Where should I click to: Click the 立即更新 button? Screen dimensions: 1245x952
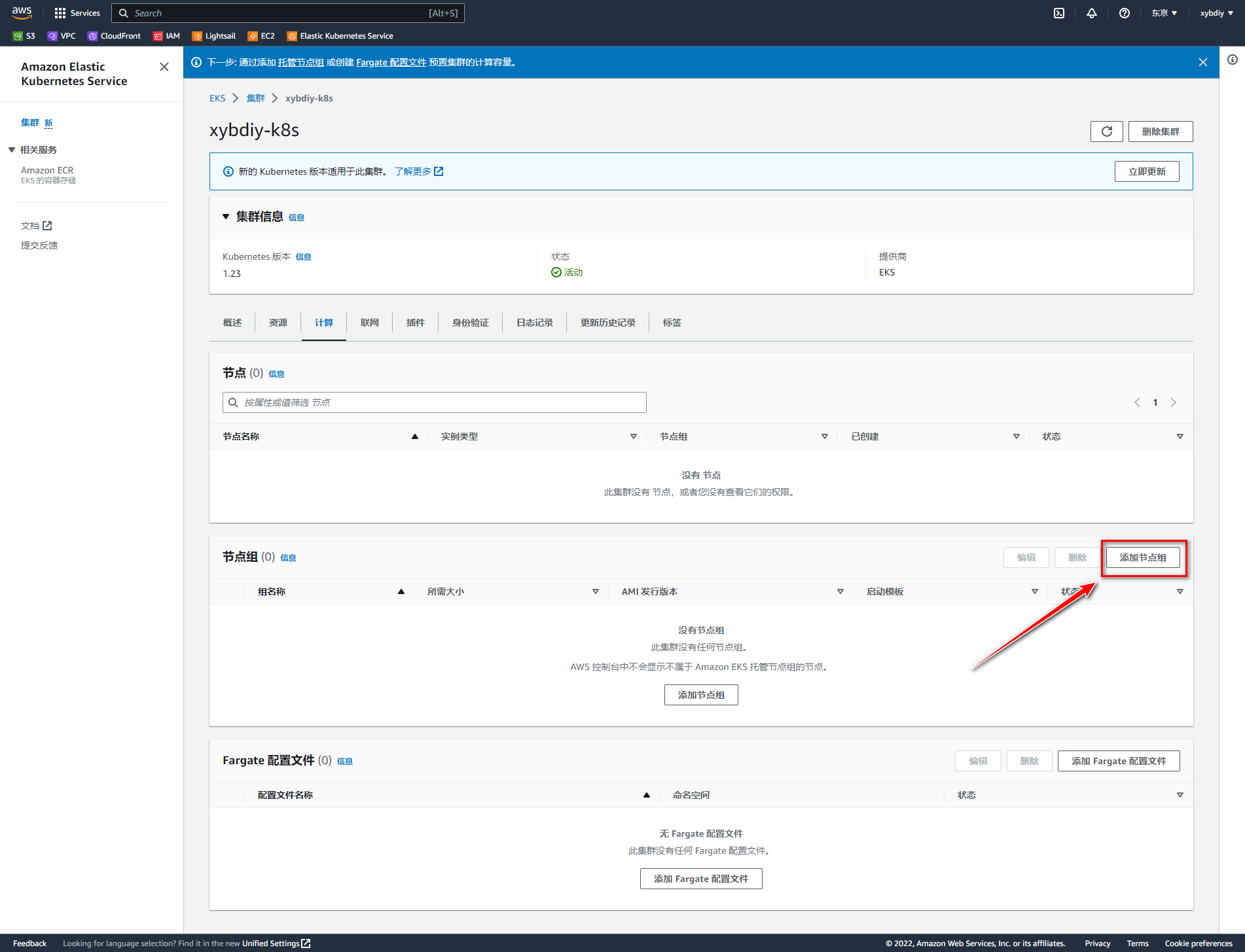tap(1147, 171)
